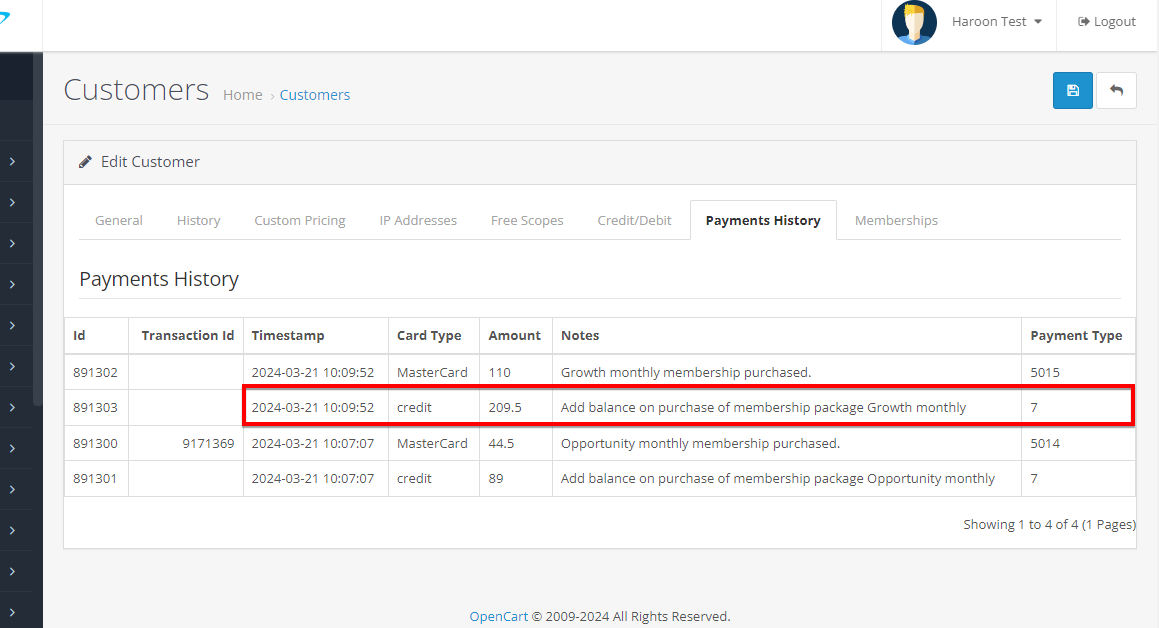Screen dimensions: 1159x628
Task: Select the transaction Id cell 9171369
Action: (x=208, y=443)
